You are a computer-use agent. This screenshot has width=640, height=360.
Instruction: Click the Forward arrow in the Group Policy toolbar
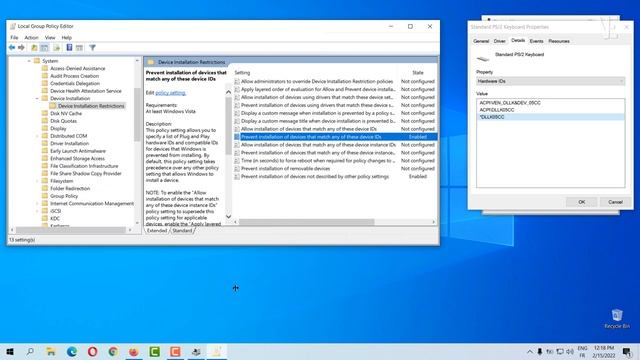(21, 48)
